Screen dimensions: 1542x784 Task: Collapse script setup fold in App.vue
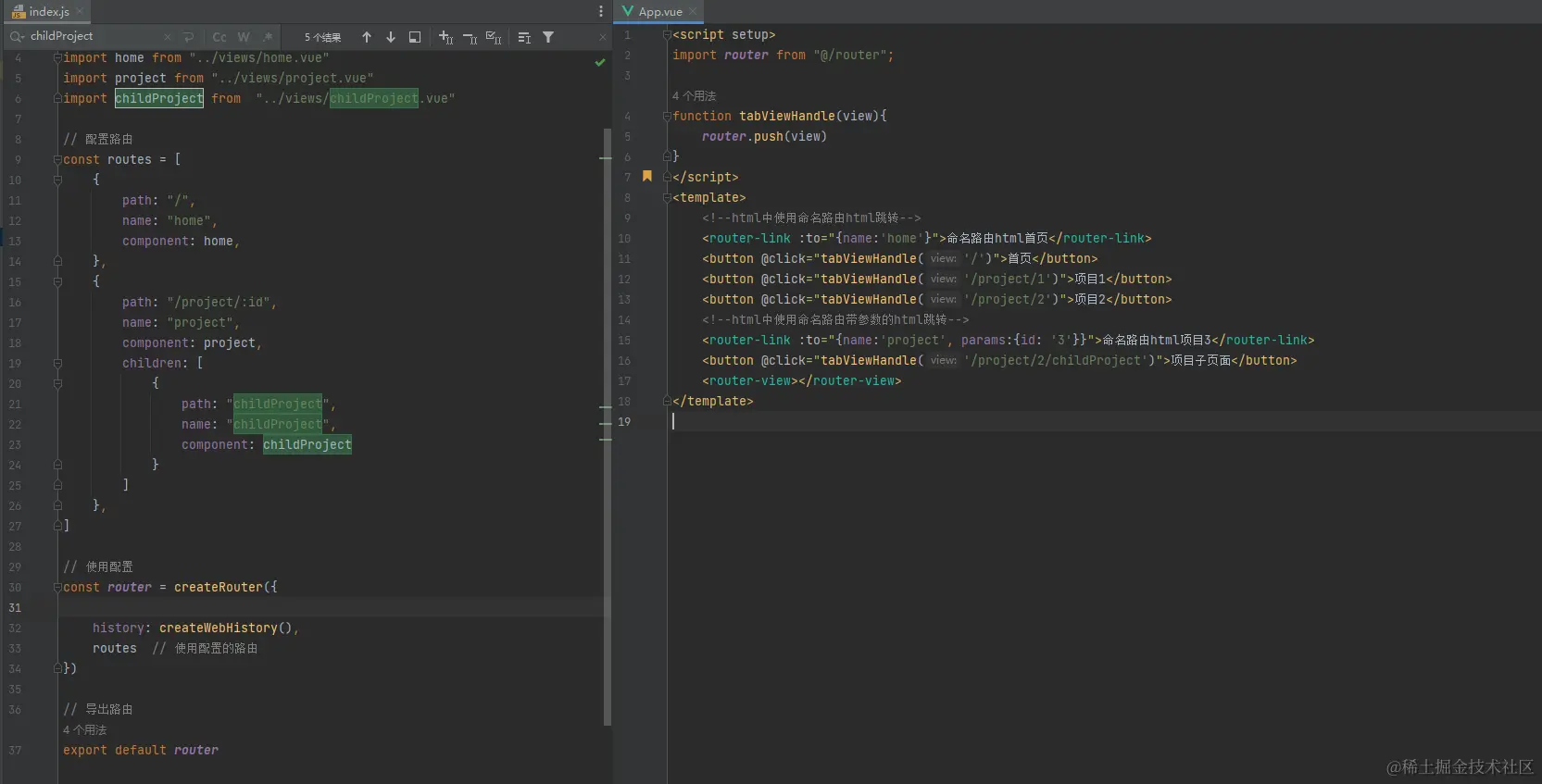(x=667, y=34)
